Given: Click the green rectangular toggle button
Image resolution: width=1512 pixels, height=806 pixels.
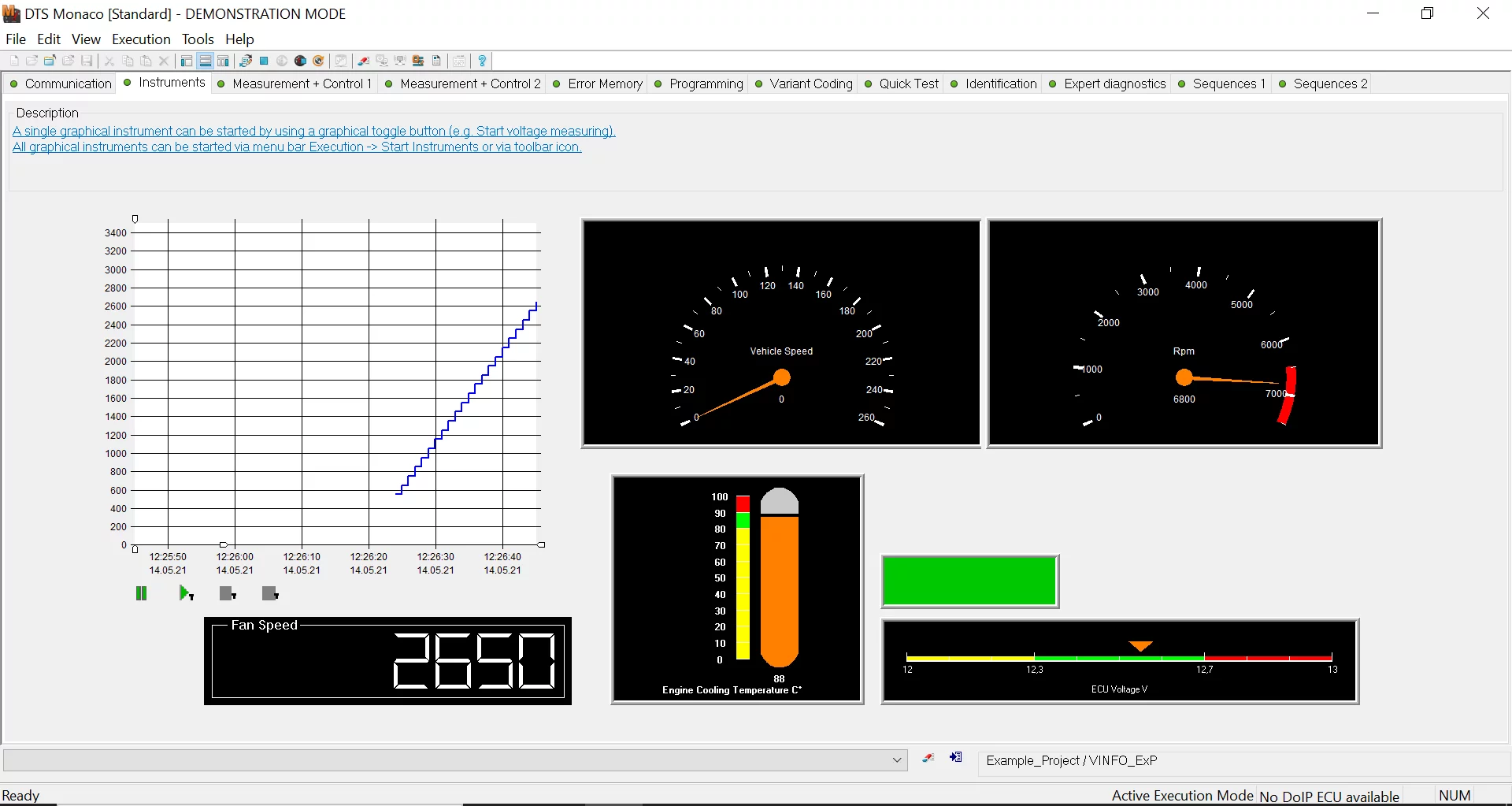Looking at the screenshot, I should (969, 581).
